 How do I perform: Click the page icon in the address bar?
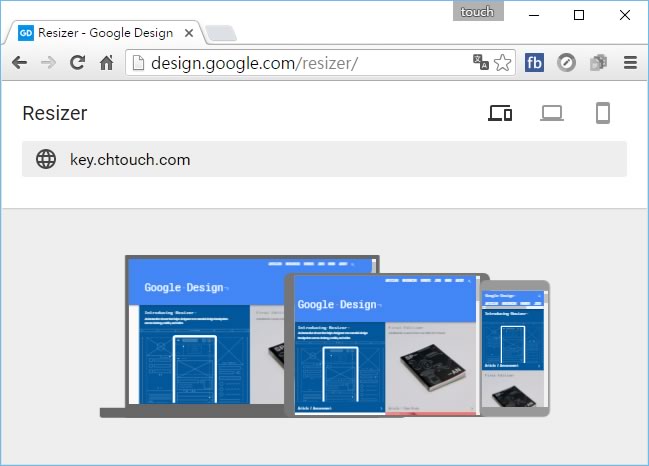138,63
